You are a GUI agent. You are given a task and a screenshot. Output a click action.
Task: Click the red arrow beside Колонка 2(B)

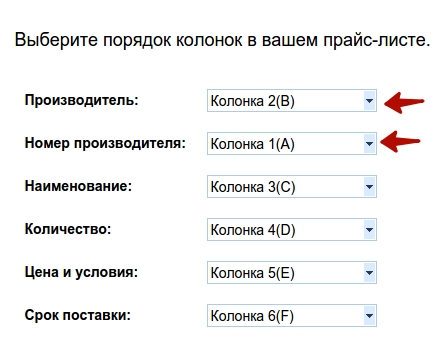(x=404, y=103)
